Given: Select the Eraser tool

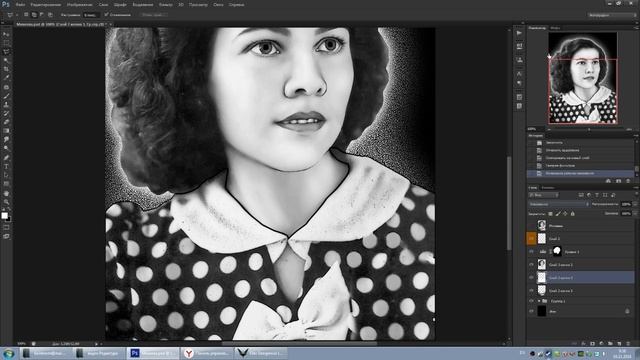Looking at the screenshot, I should click(6, 122).
